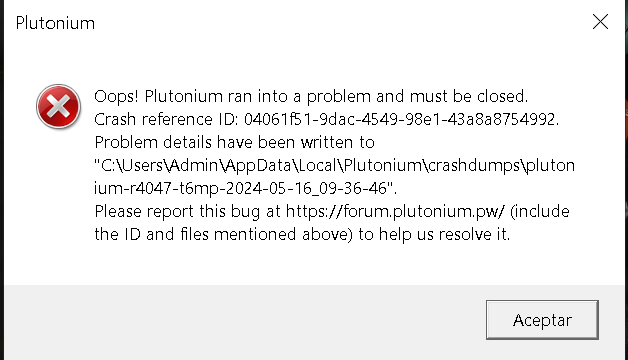The width and height of the screenshot is (628, 360).
Task: Click the forum.plutonium.pw URL text
Action: pyautogui.click(x=395, y=211)
